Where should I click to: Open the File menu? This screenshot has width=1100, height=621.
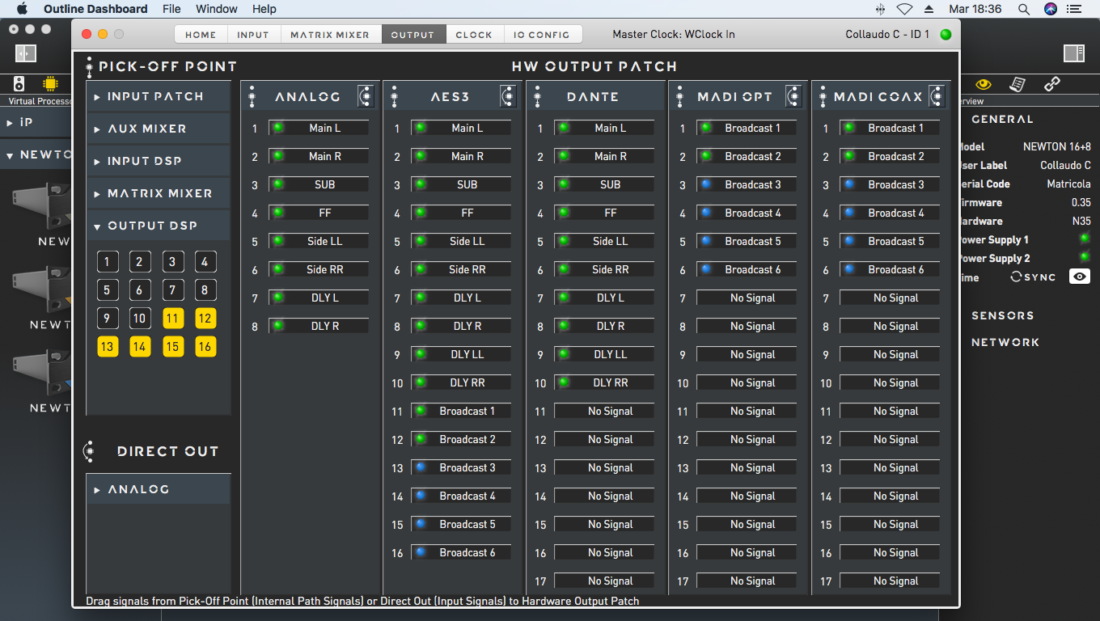click(x=171, y=9)
